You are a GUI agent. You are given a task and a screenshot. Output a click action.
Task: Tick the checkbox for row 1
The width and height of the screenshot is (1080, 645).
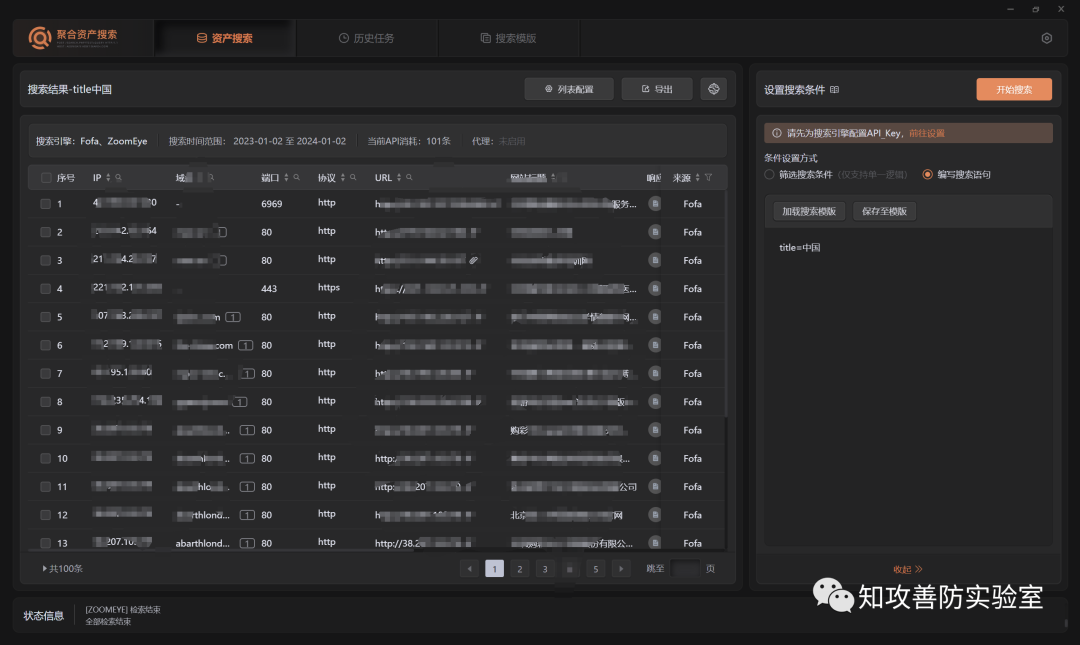[x=45, y=204]
